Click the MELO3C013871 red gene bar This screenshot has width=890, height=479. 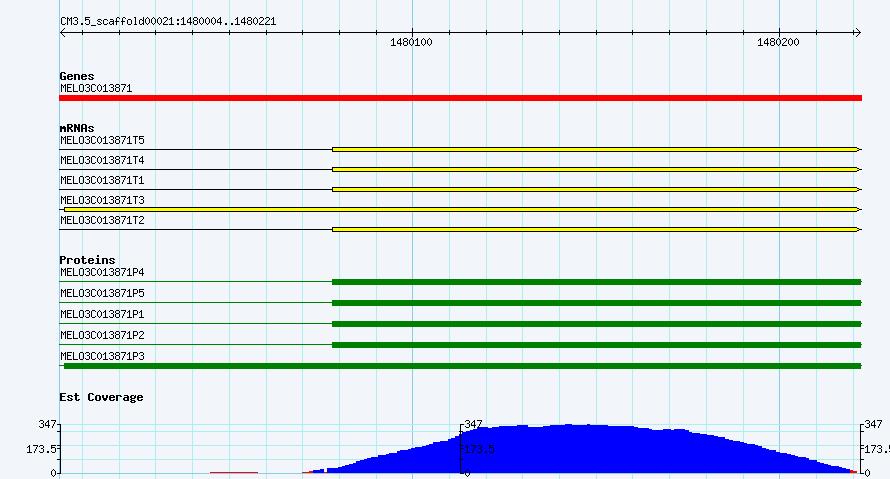[460, 98]
